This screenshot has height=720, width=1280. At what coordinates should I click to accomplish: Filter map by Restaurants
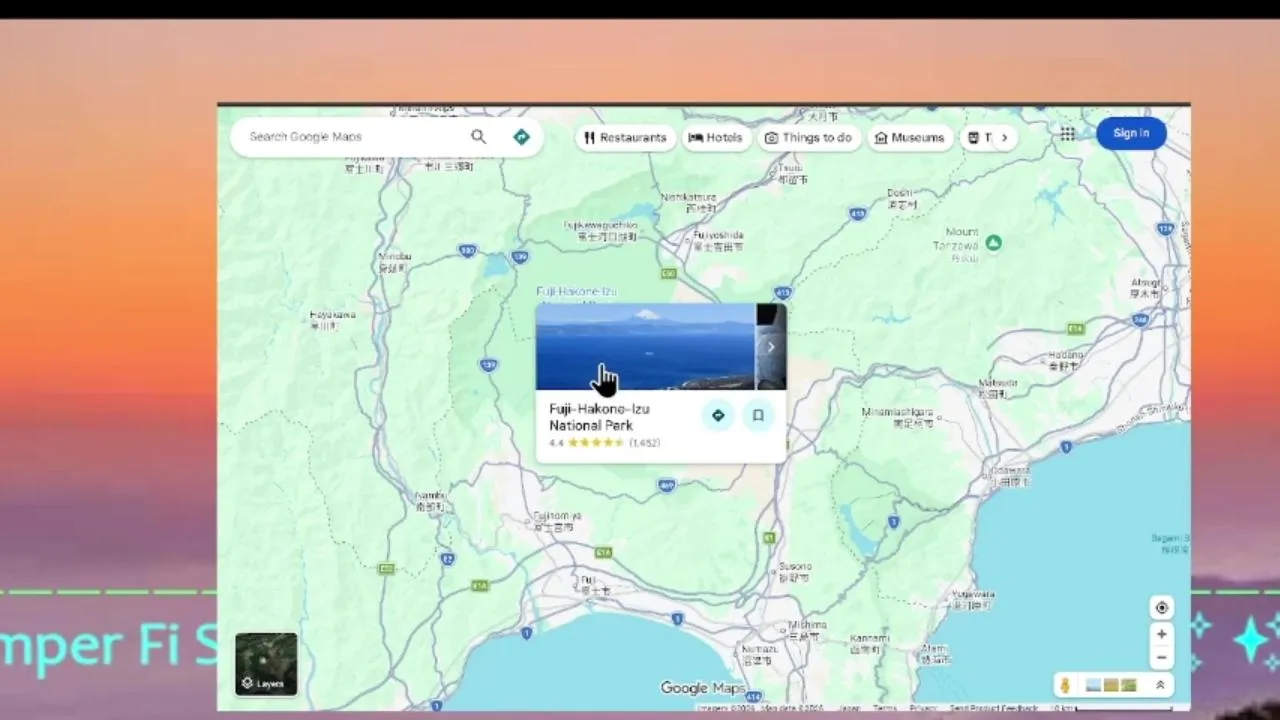click(626, 138)
